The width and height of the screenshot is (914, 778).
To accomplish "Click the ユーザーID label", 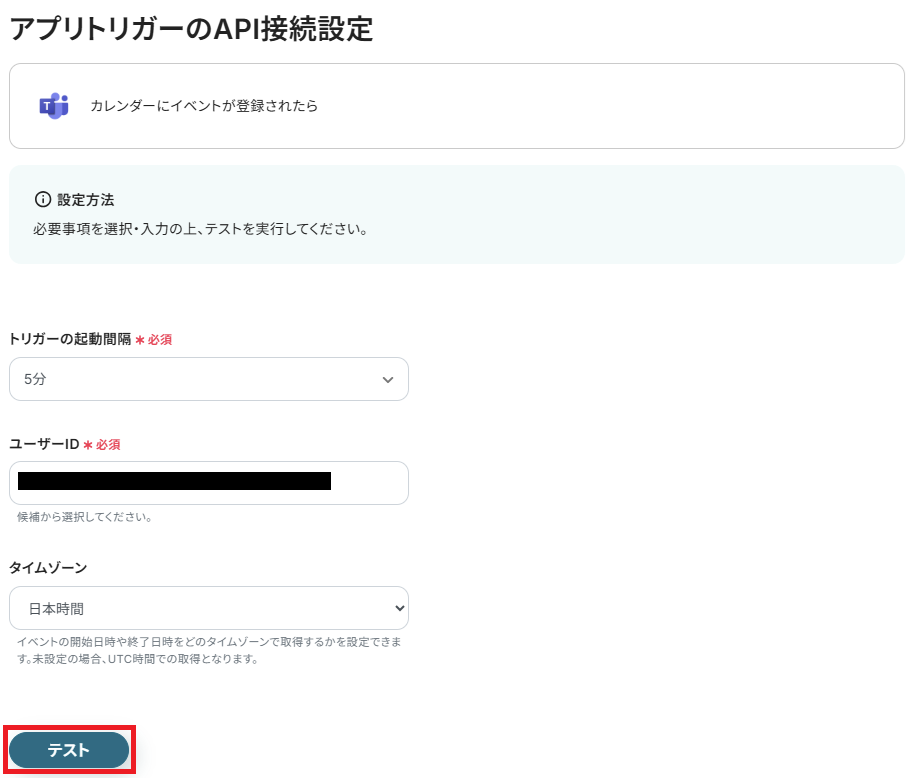I will 44,444.
